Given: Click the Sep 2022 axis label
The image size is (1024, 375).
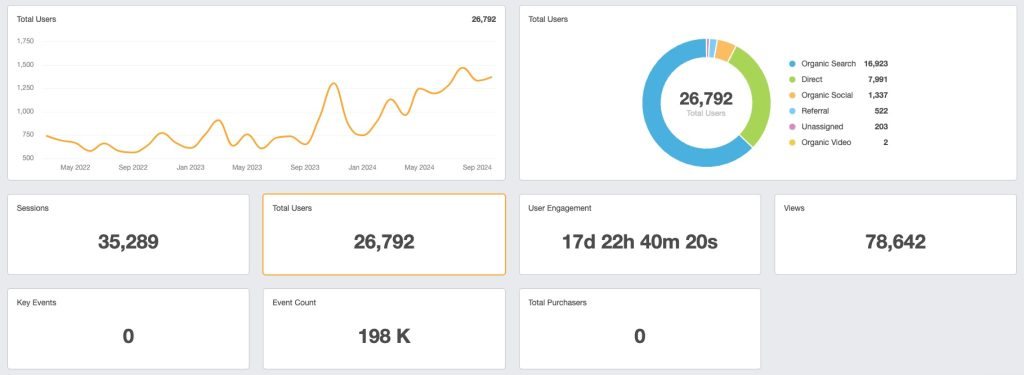Looking at the screenshot, I should click(133, 168).
